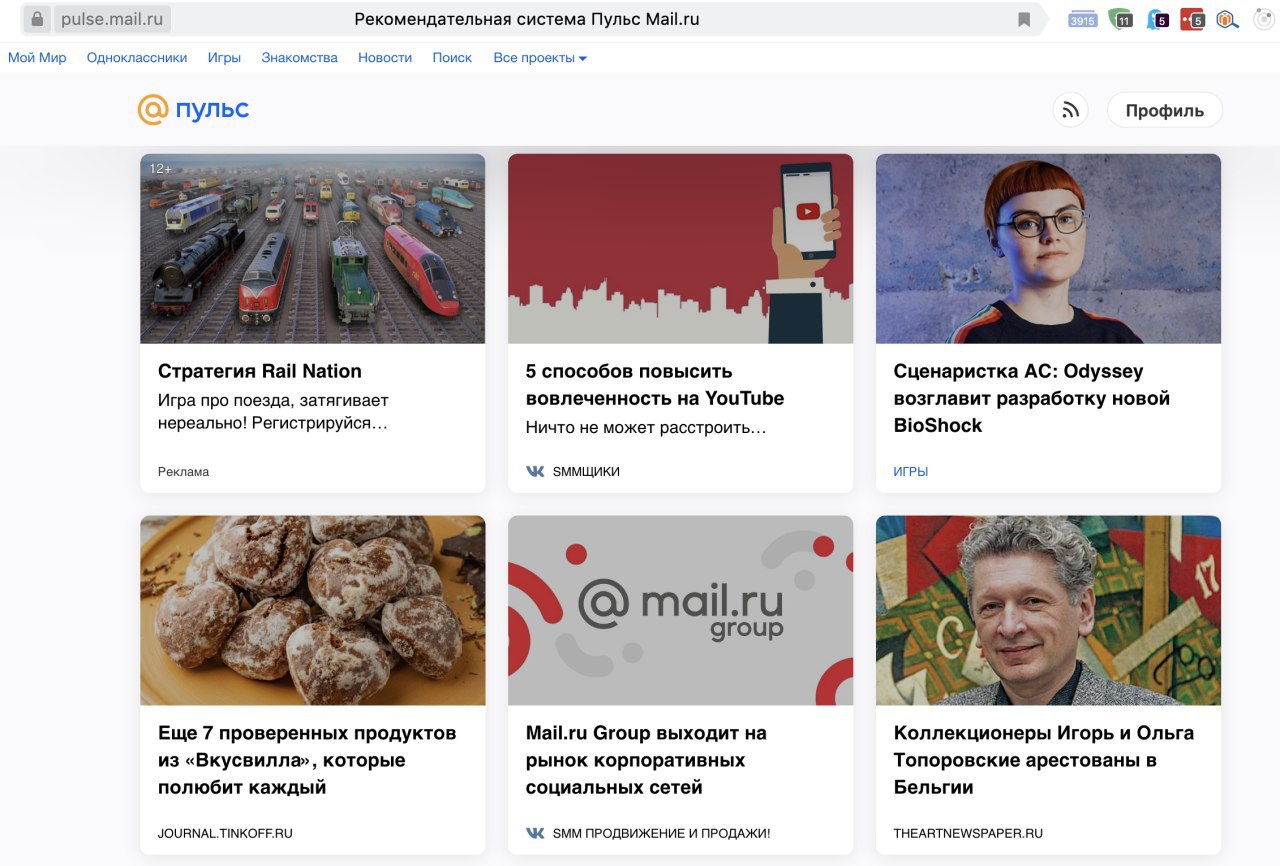The height and width of the screenshot is (866, 1280).
Task: Open Игры in the portal bar
Action: pyautogui.click(x=224, y=58)
